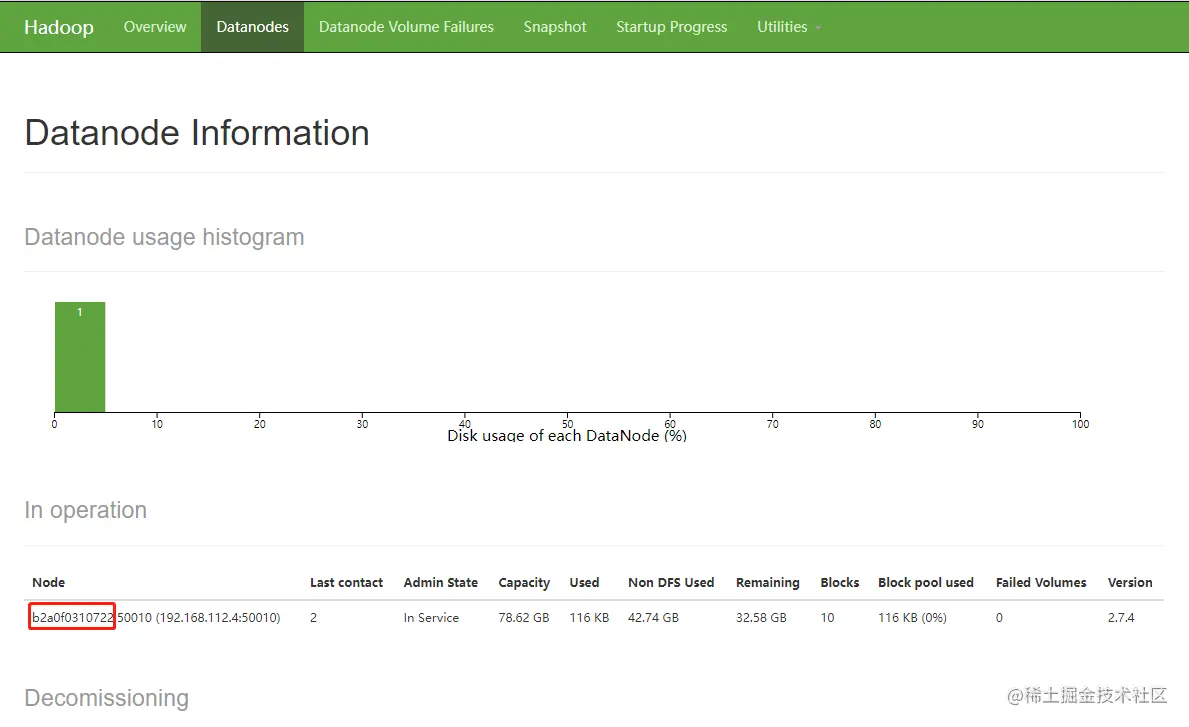Sort by Admin State column header
Viewport: 1189px width, 727px height.
[x=441, y=582]
